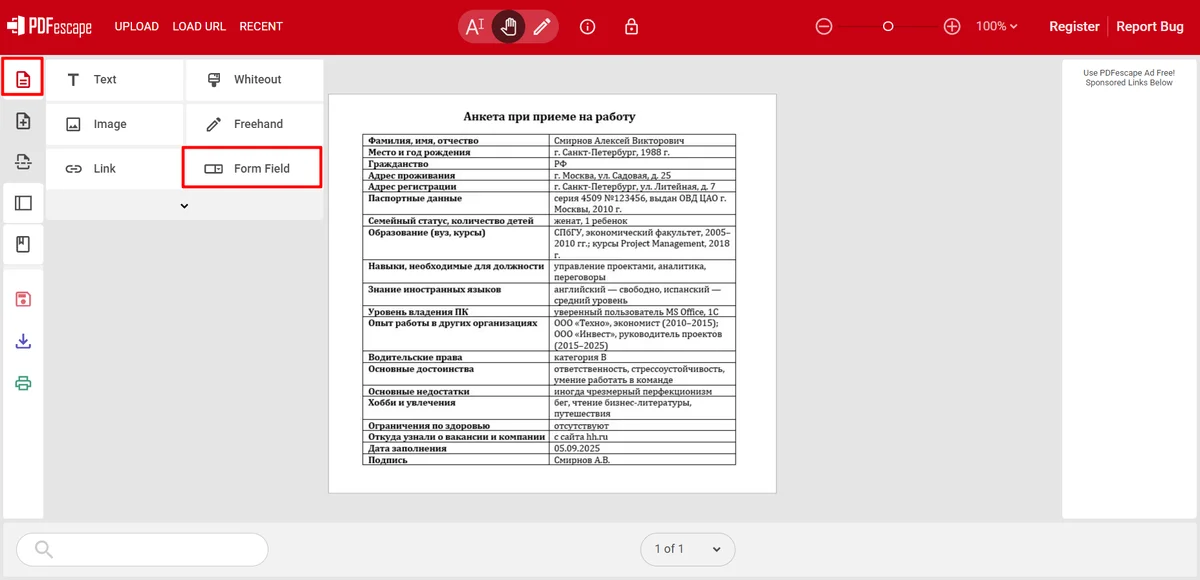Open the page selector '1 of 1'
The image size is (1200, 580).
[687, 549]
